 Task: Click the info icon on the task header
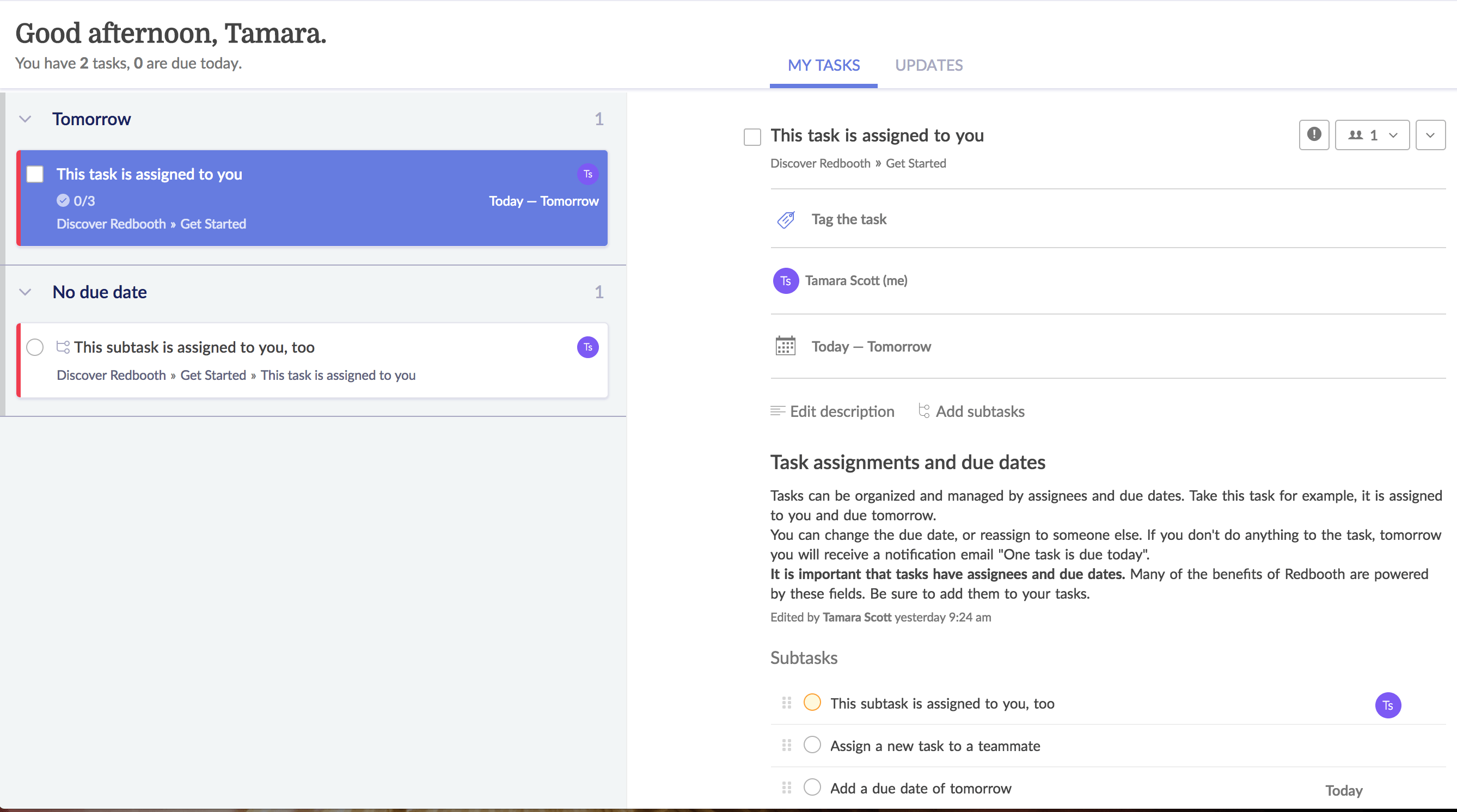[x=1314, y=134]
